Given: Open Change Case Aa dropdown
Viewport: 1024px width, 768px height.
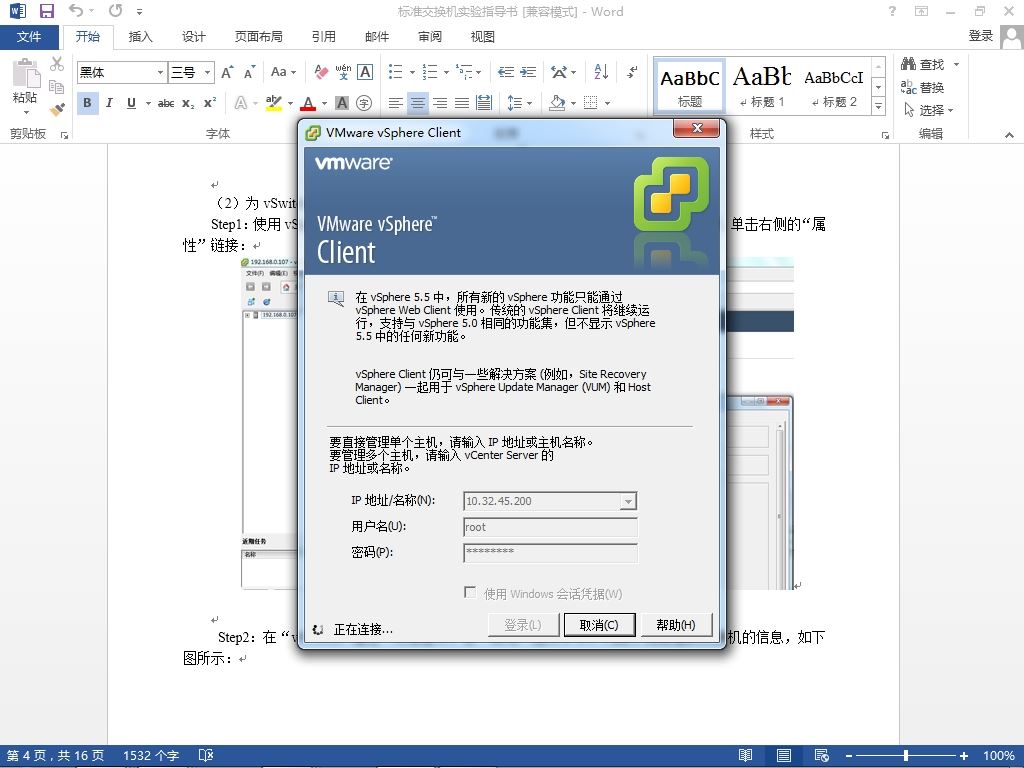Looking at the screenshot, I should [x=283, y=72].
